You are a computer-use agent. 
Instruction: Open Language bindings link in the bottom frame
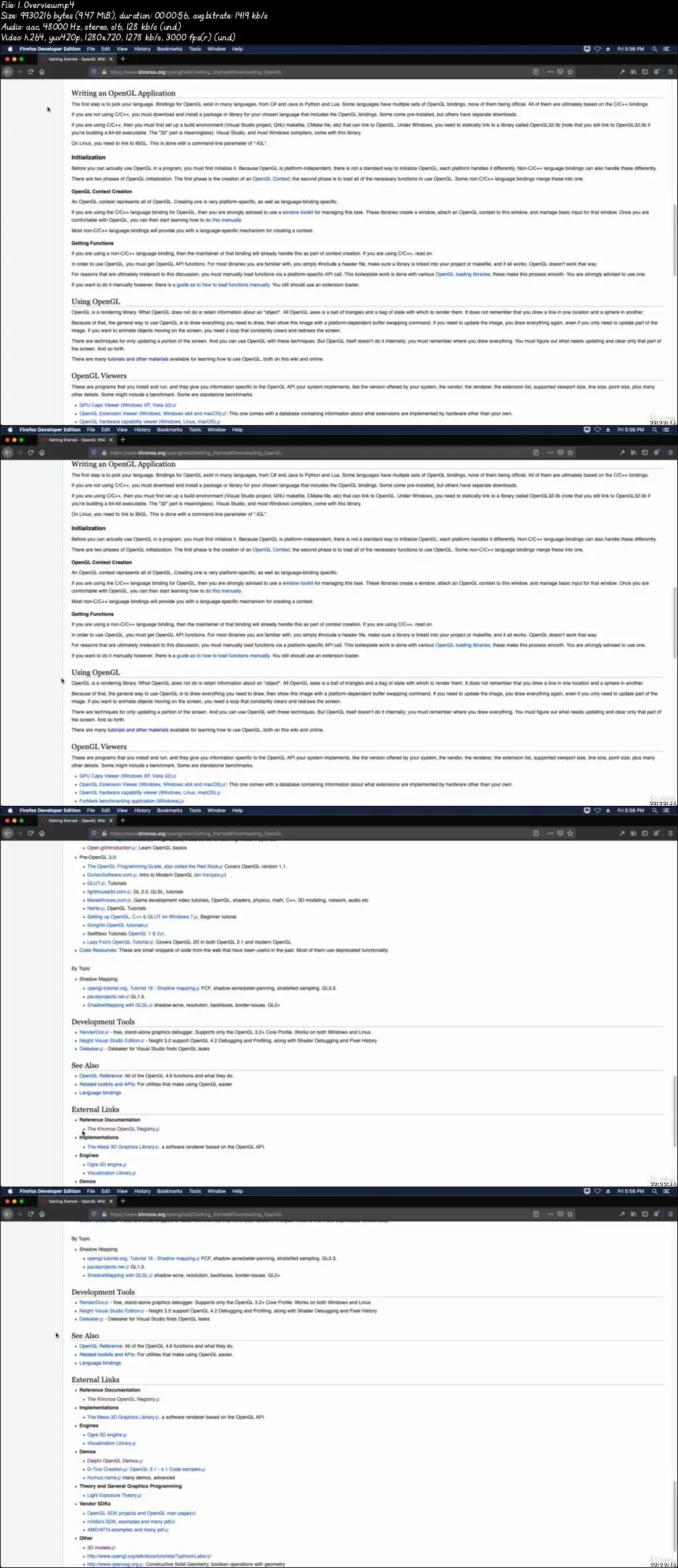(x=100, y=1363)
